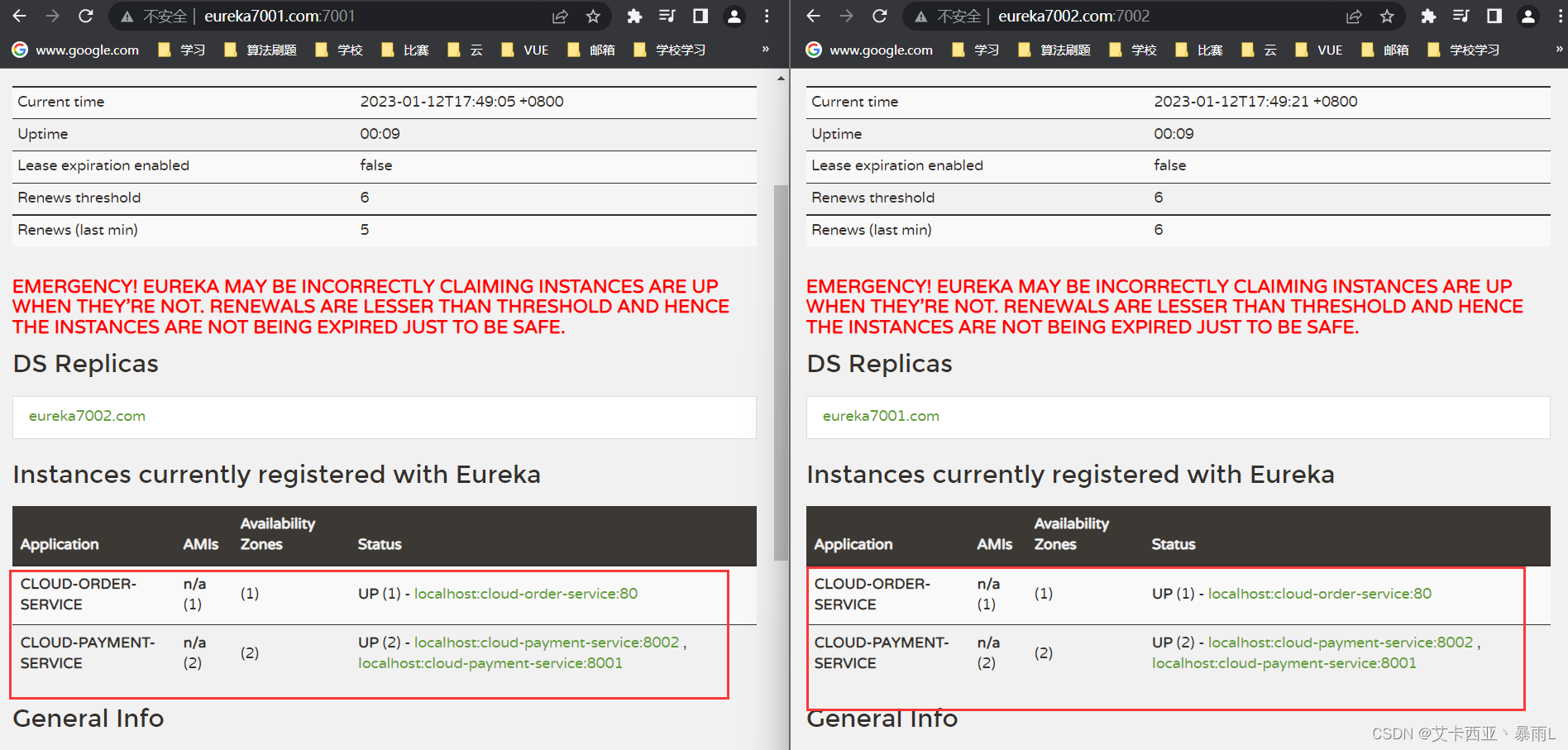
Task: Open 邮箱 bookmark folder in eureka7002 window
Action: point(1385,50)
